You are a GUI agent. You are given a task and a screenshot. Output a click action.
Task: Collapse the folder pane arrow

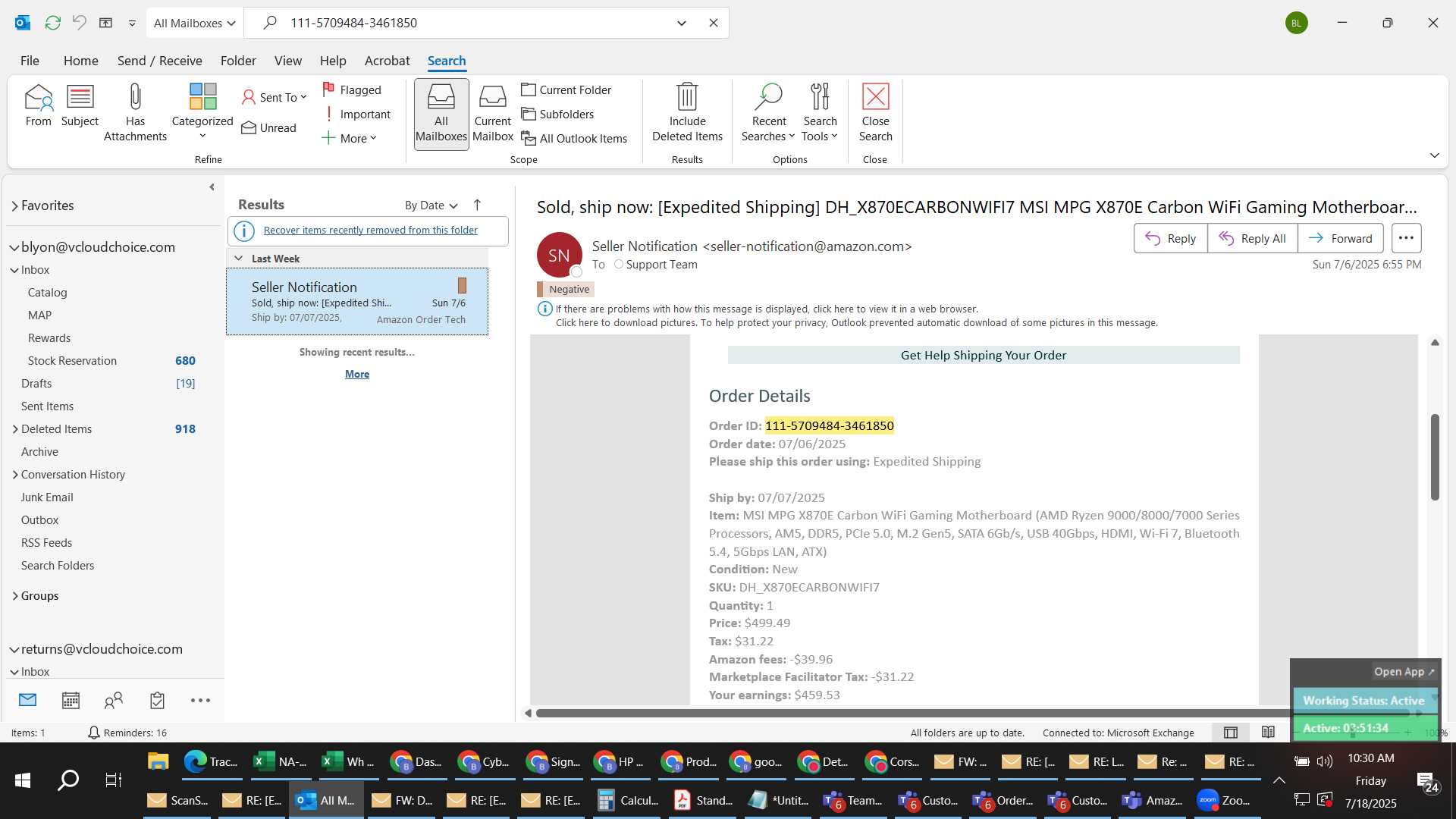pyautogui.click(x=212, y=187)
